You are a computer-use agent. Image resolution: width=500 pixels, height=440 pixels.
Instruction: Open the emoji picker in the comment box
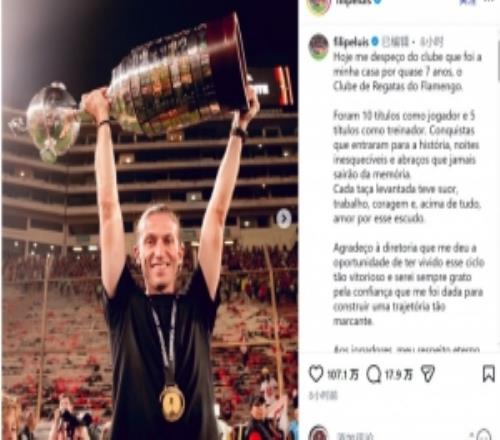pos(483,435)
